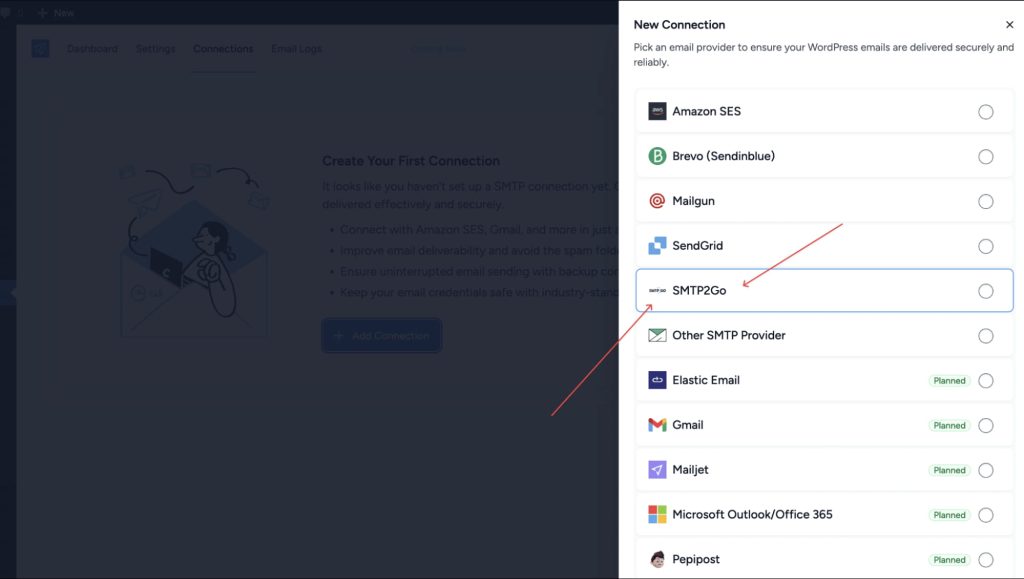Click the Amazon SES logo icon
The image size is (1024, 579).
coord(657,111)
